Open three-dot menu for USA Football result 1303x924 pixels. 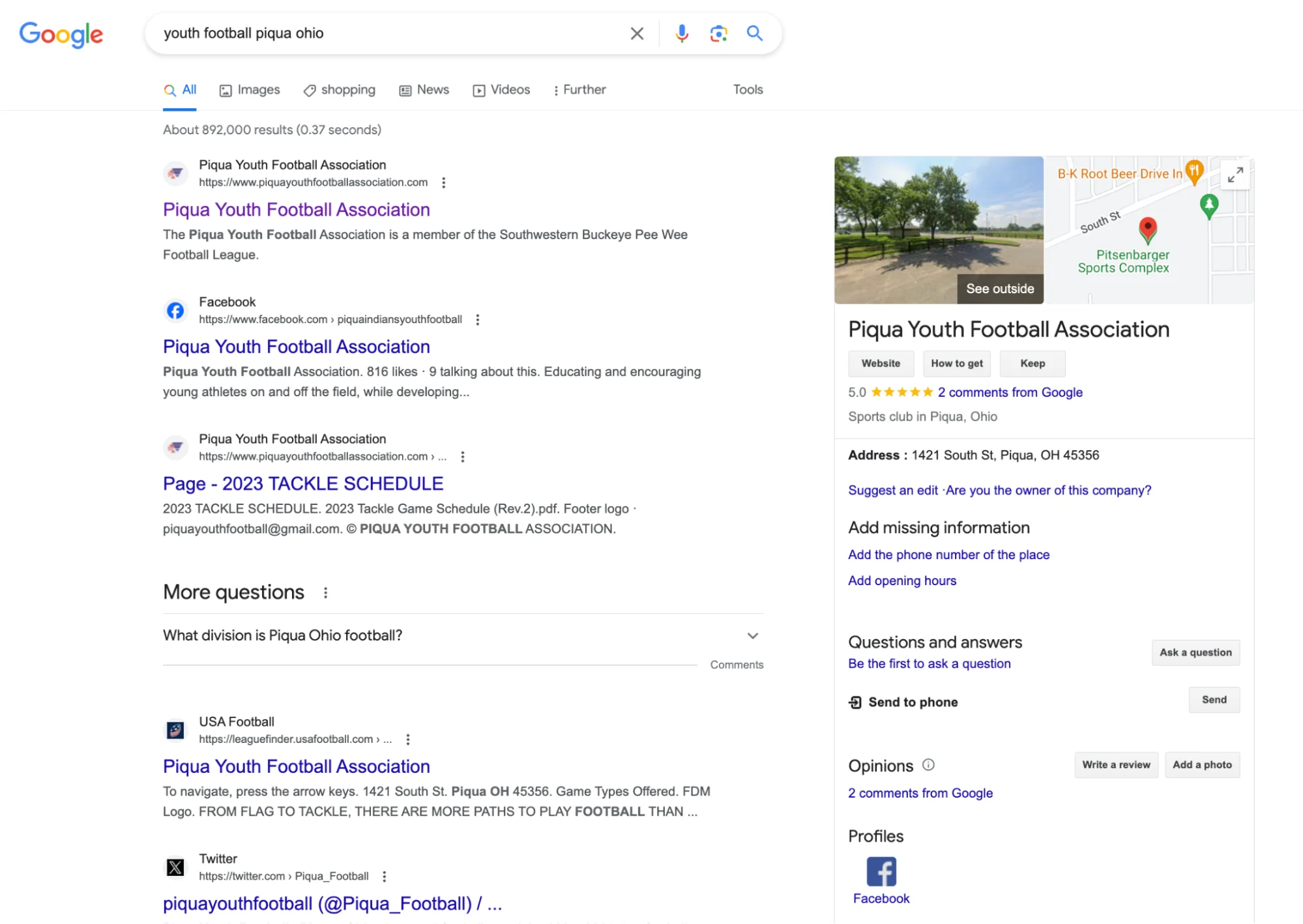tap(408, 740)
